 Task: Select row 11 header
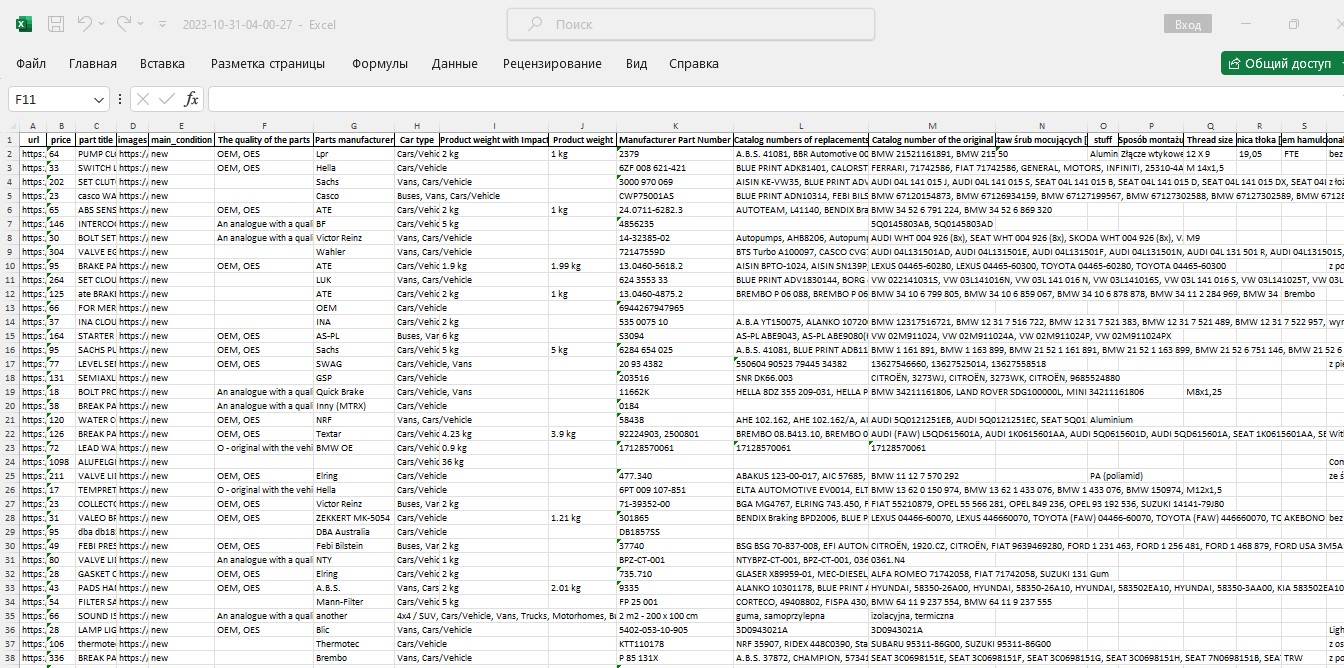(10, 280)
